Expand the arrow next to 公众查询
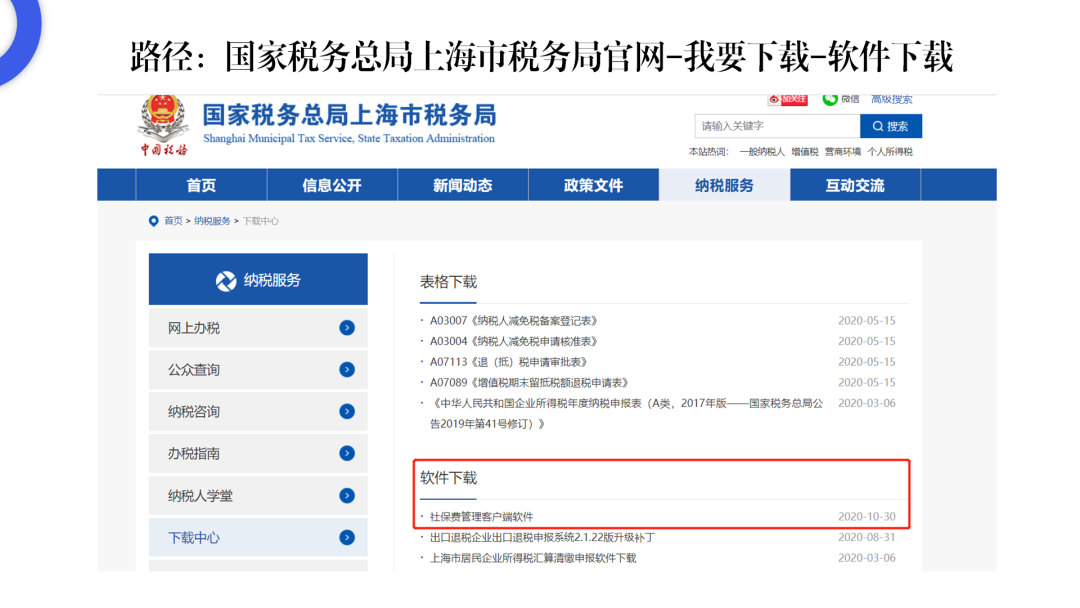 [x=347, y=370]
